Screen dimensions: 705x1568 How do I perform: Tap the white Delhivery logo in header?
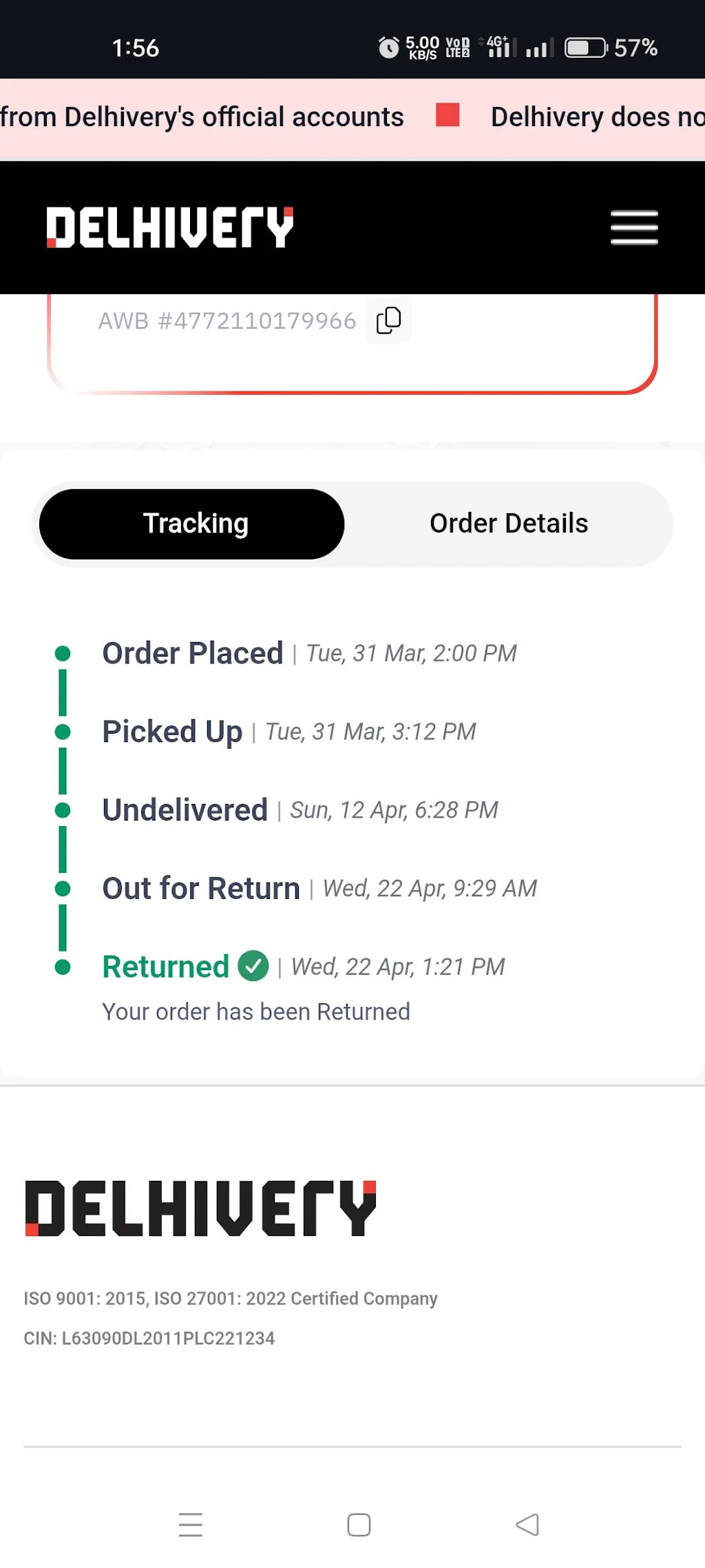click(169, 227)
